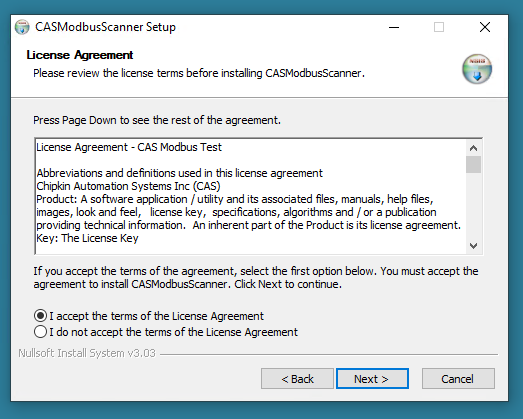Viewport: 523px width, 419px height.
Task: Cancel the installation
Action: pos(458,379)
